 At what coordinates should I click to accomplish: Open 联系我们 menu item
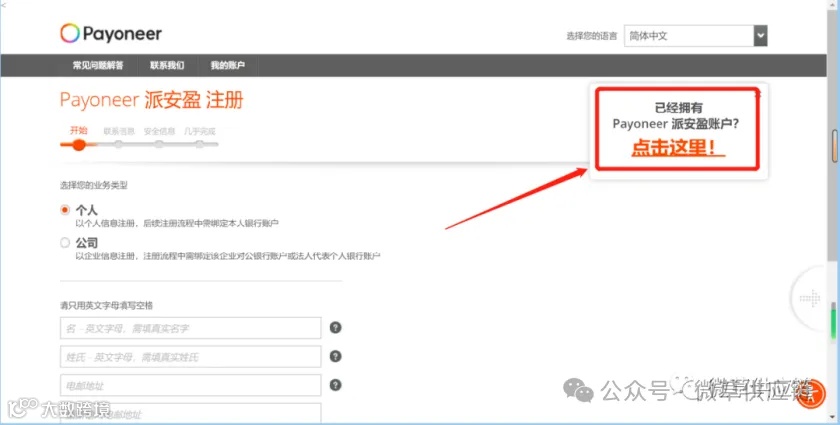click(167, 65)
